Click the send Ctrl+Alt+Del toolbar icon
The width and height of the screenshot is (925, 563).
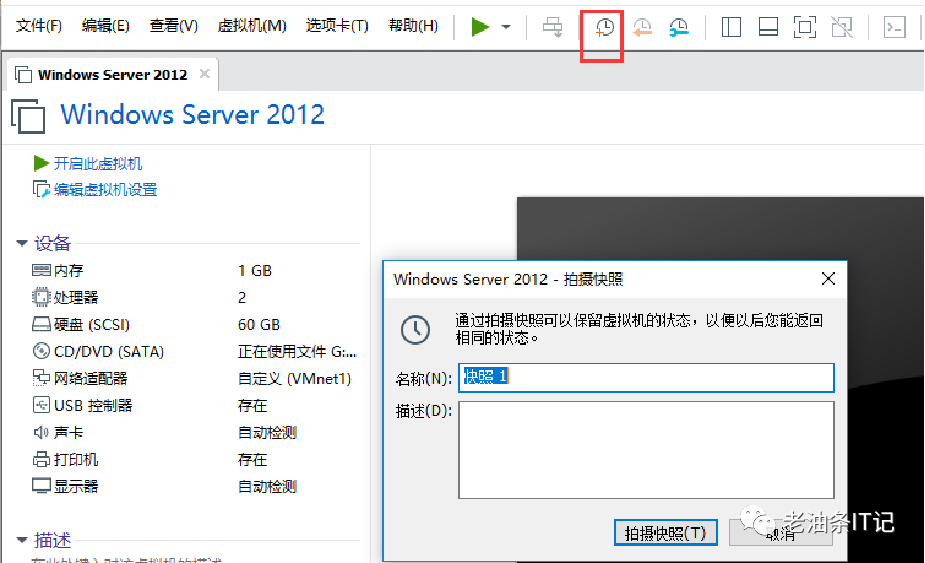[553, 27]
